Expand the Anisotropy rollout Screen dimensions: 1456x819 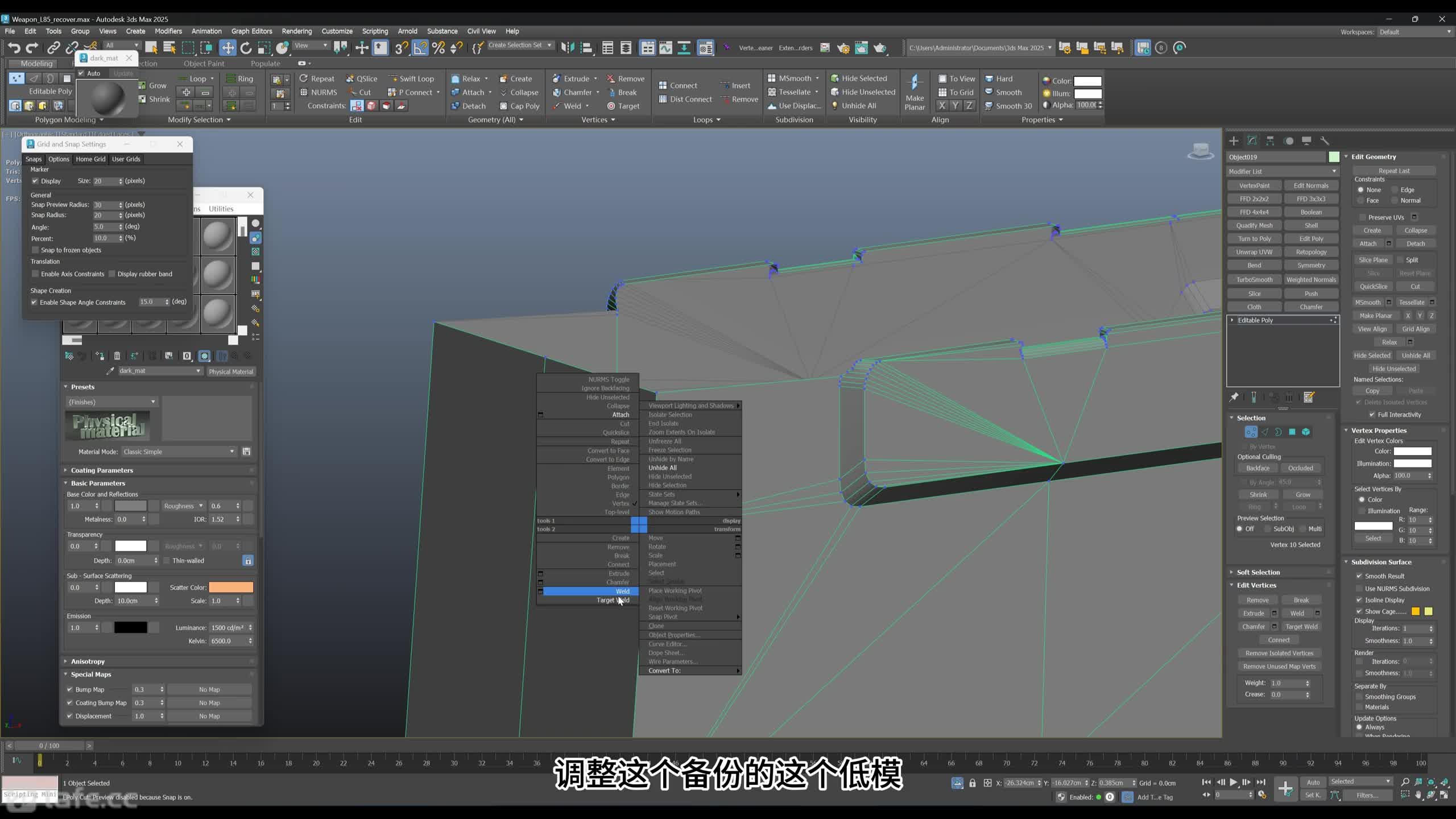(x=88, y=661)
